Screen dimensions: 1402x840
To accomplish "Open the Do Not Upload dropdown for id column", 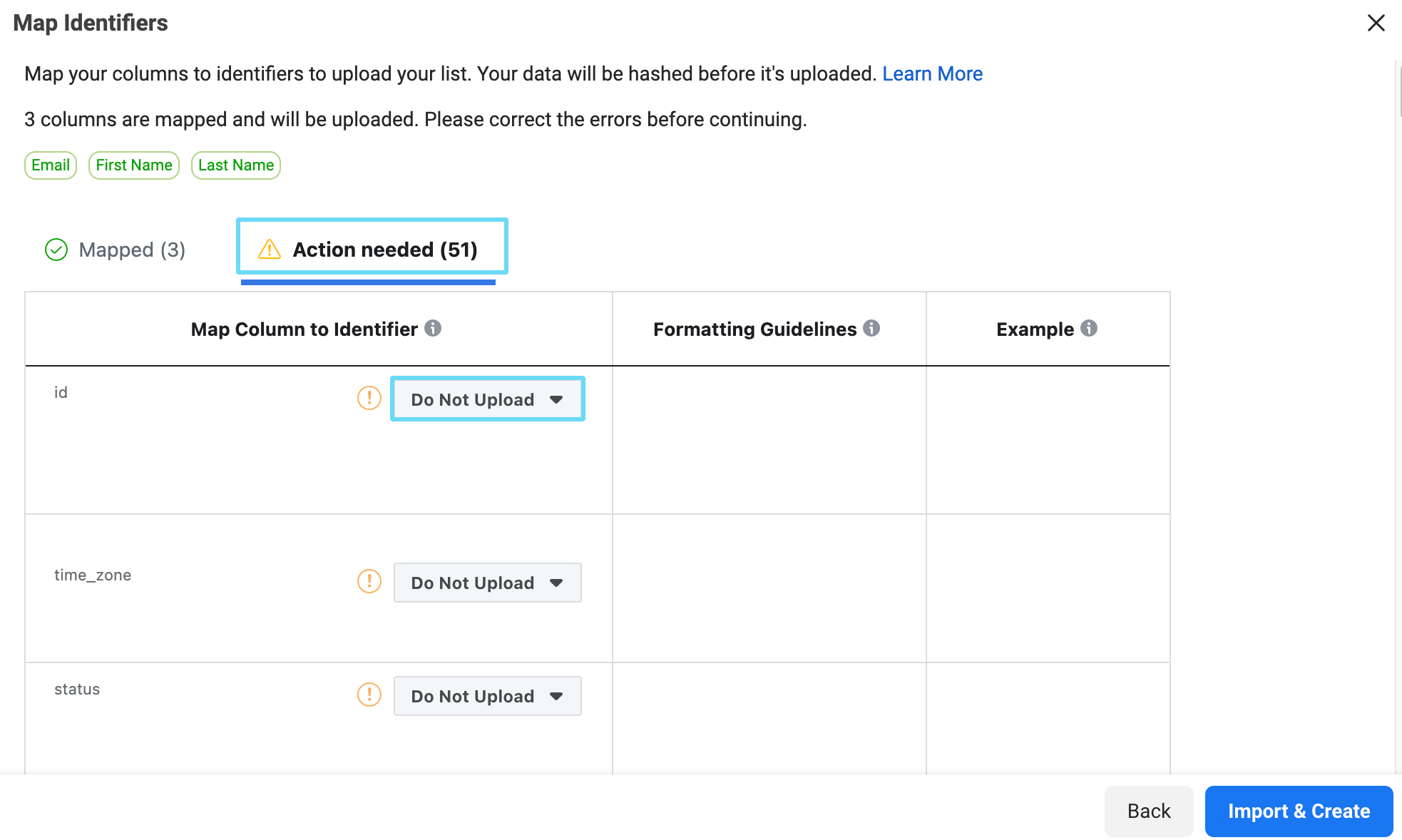I will point(487,399).
